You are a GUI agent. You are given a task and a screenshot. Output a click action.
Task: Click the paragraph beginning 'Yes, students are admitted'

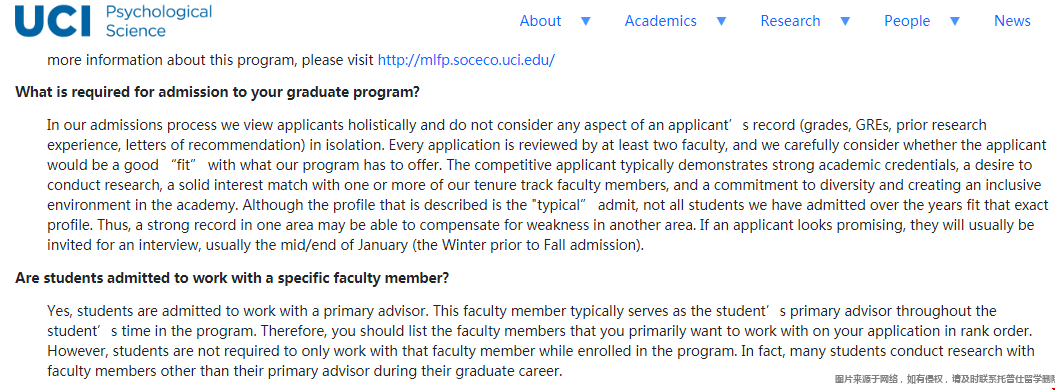point(542,341)
